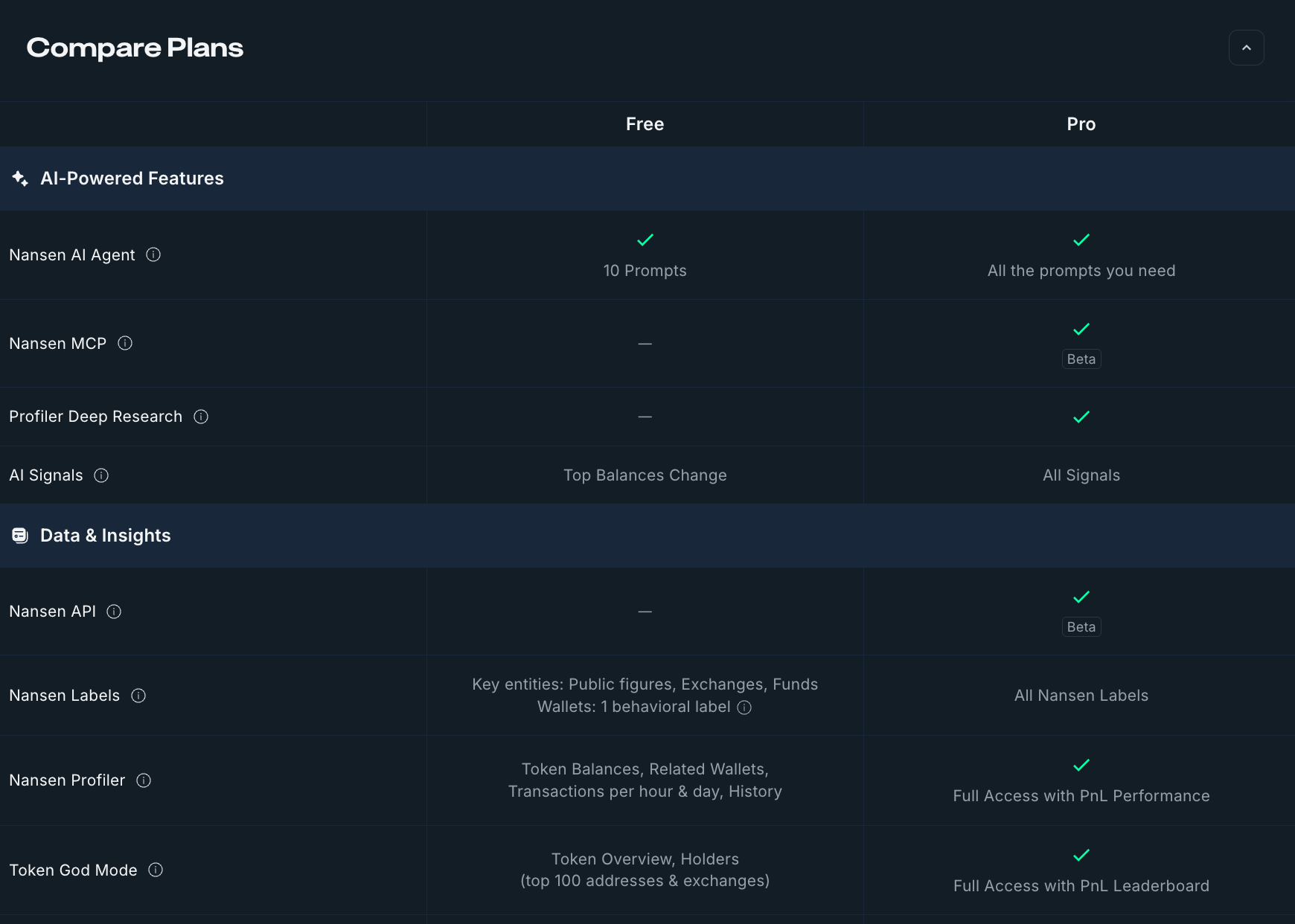
Task: Collapse the Data & Insights section
Action: click(106, 535)
